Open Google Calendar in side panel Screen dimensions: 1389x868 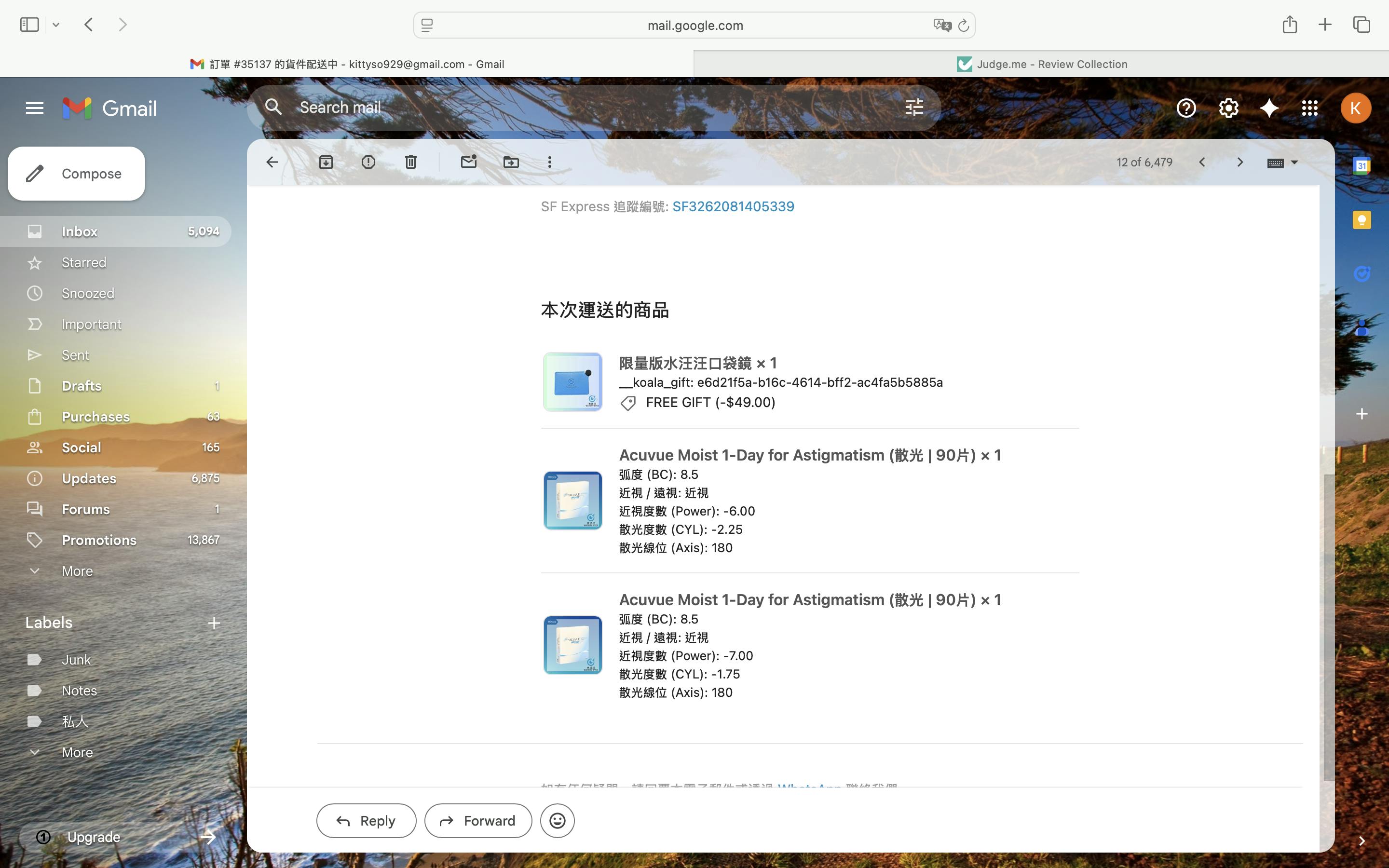[x=1362, y=166]
